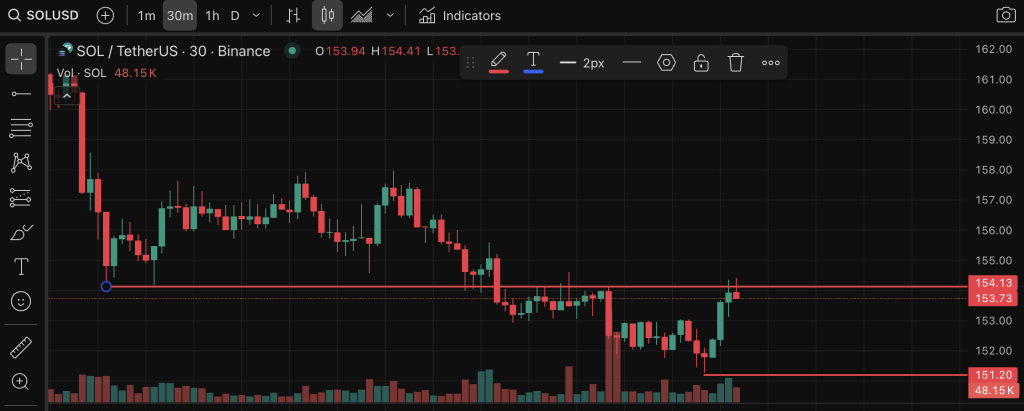Screen dimensions: 1024x411
Task: Collapse the legend with the caret button
Action: 67,95
